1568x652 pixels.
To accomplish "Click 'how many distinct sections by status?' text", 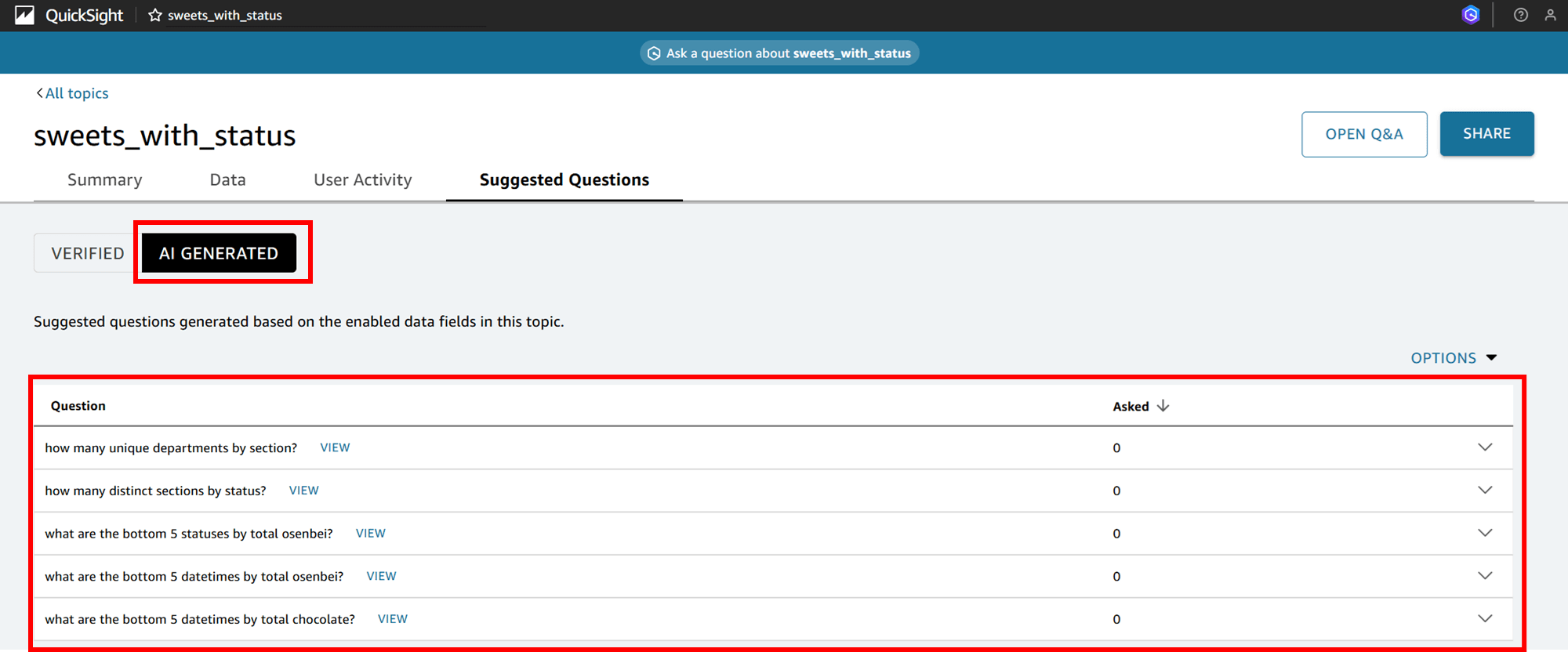I will 155,491.
